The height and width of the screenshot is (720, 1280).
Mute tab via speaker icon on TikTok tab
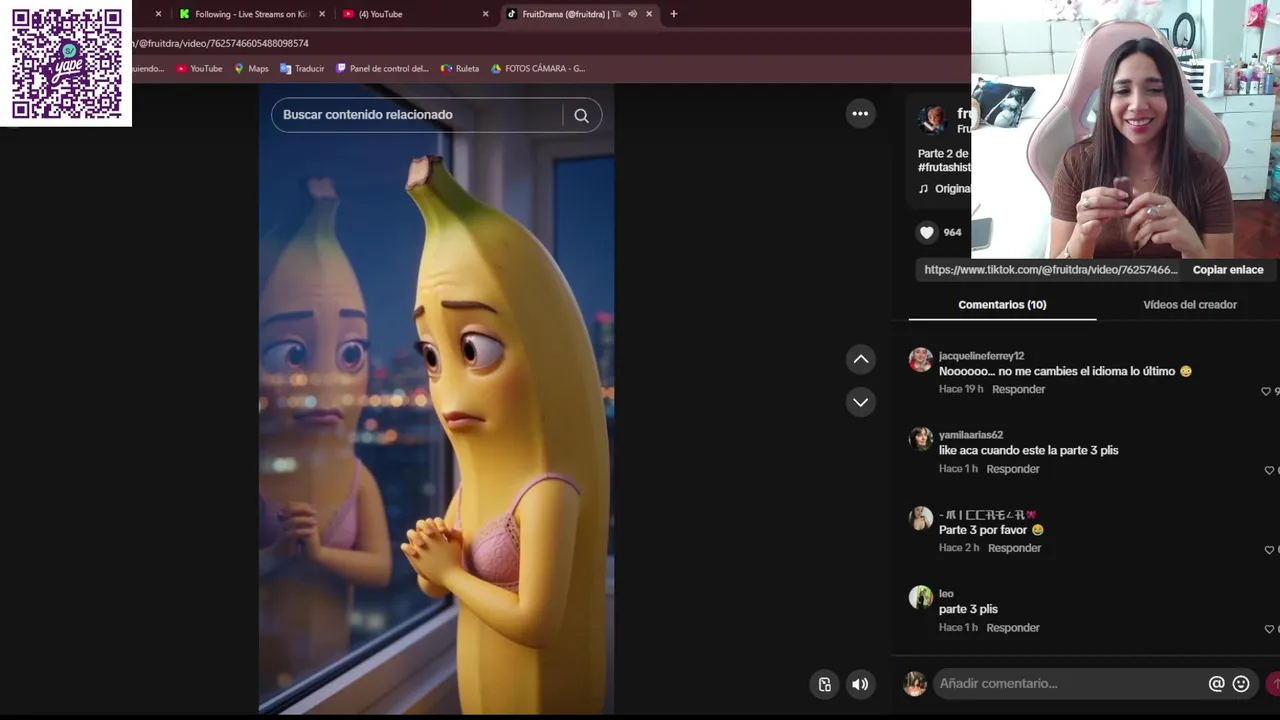click(632, 14)
